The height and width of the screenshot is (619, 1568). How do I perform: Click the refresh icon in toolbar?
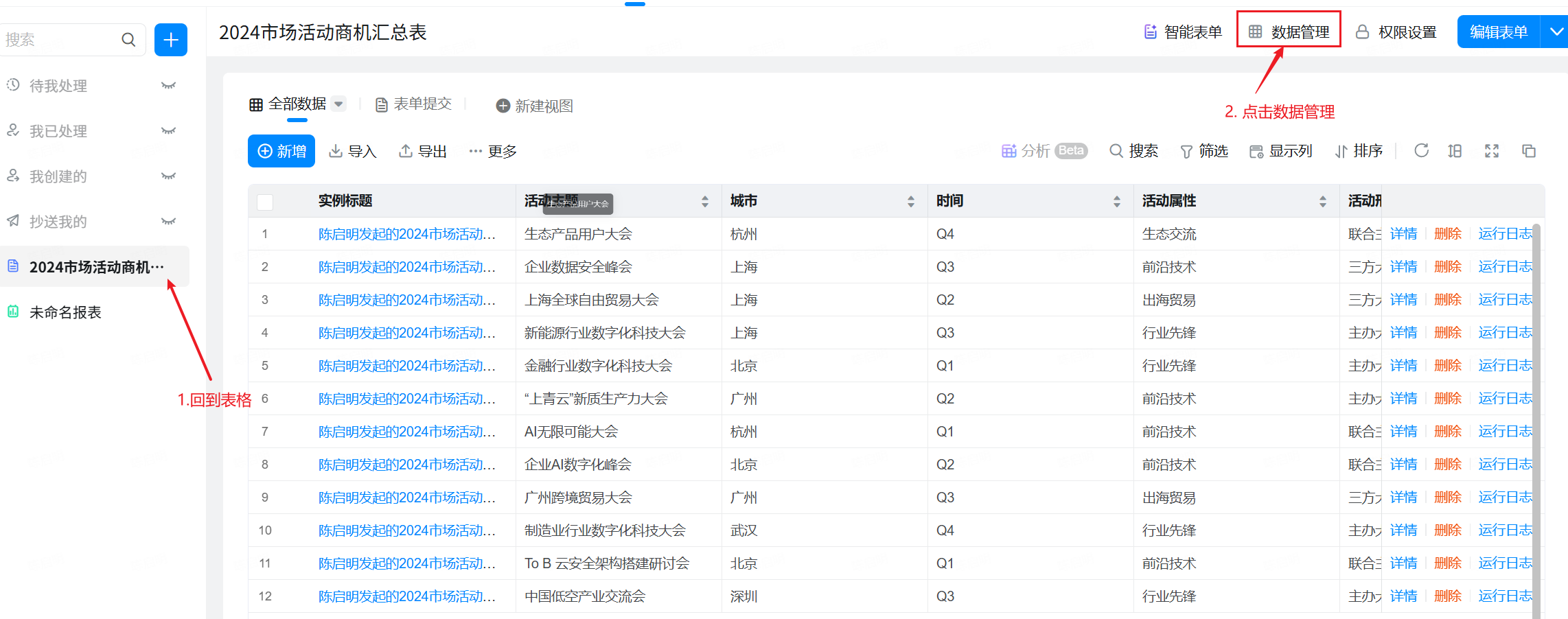(x=1421, y=151)
